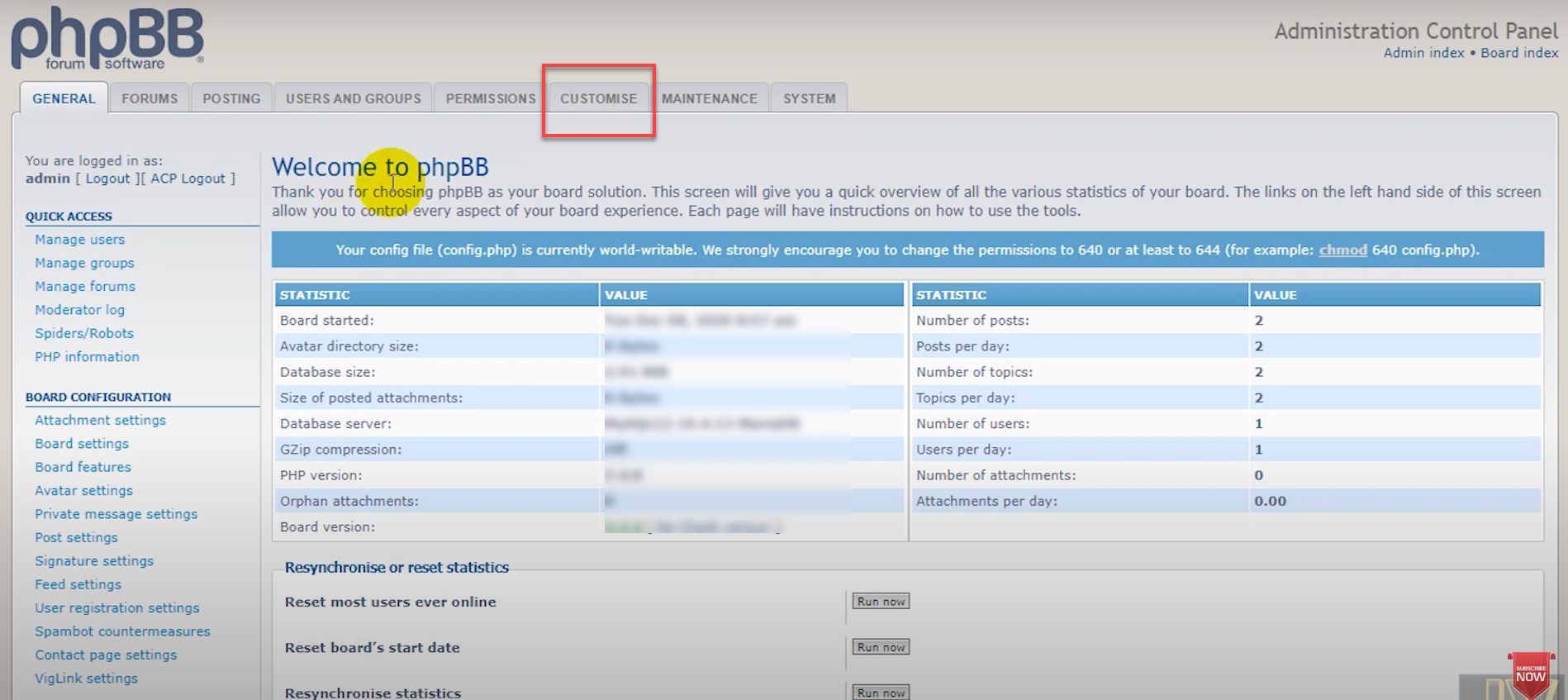
Task: Open the Moderator log link
Action: click(x=79, y=310)
